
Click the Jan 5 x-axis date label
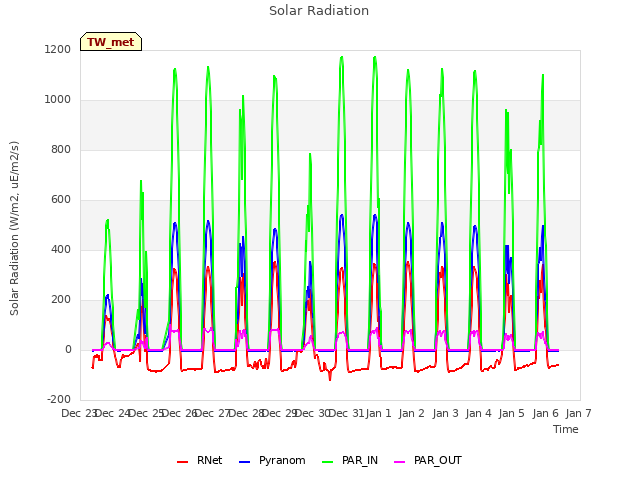pyautogui.click(x=512, y=413)
